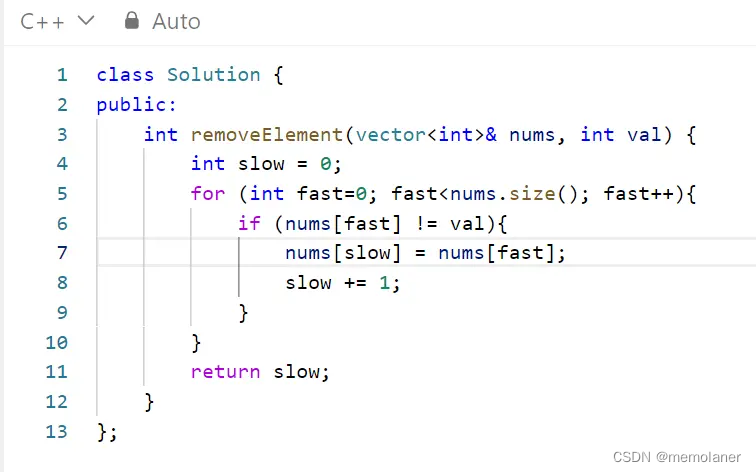Click line number 1

pyautogui.click(x=62, y=75)
